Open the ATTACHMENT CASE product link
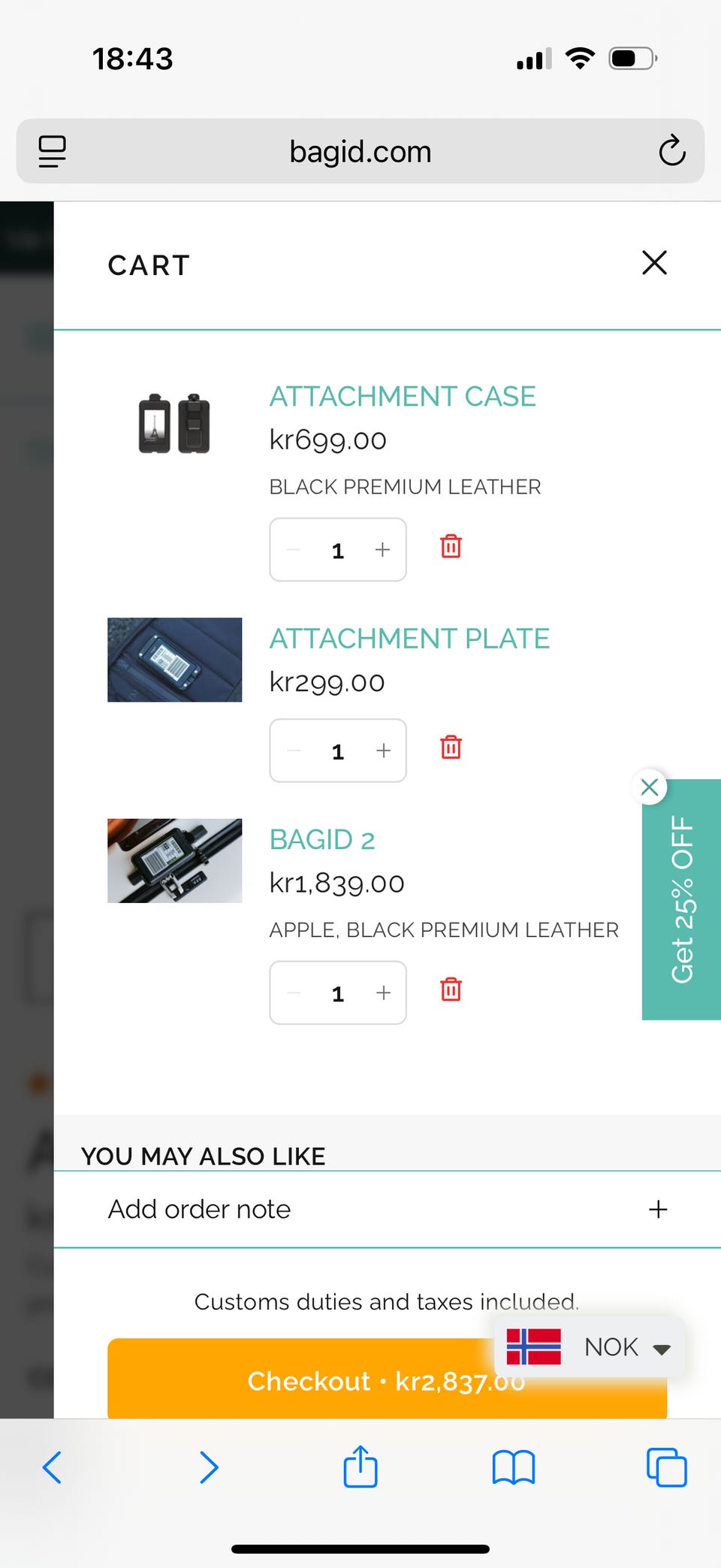 click(x=403, y=396)
